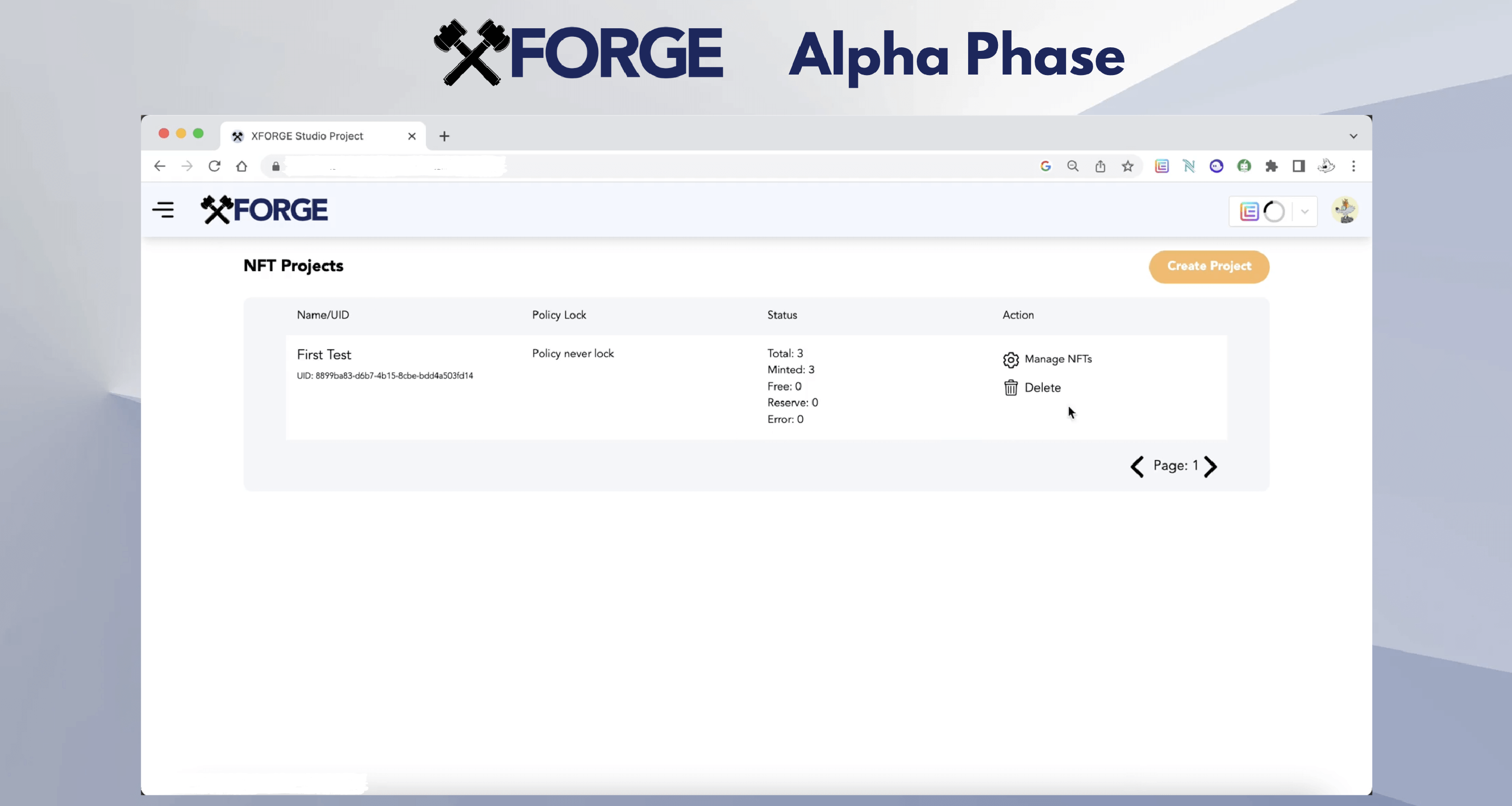Close the XFORGE Studio Project tab
The image size is (1512, 806).
click(412, 136)
